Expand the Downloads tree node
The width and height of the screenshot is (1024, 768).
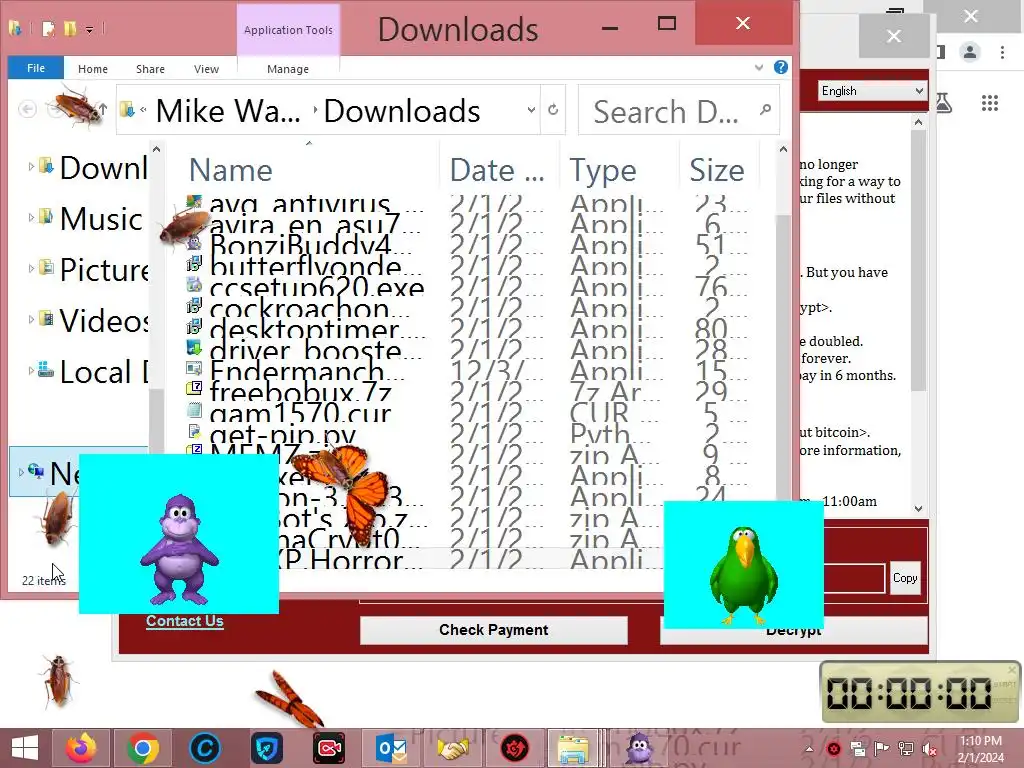(31, 167)
